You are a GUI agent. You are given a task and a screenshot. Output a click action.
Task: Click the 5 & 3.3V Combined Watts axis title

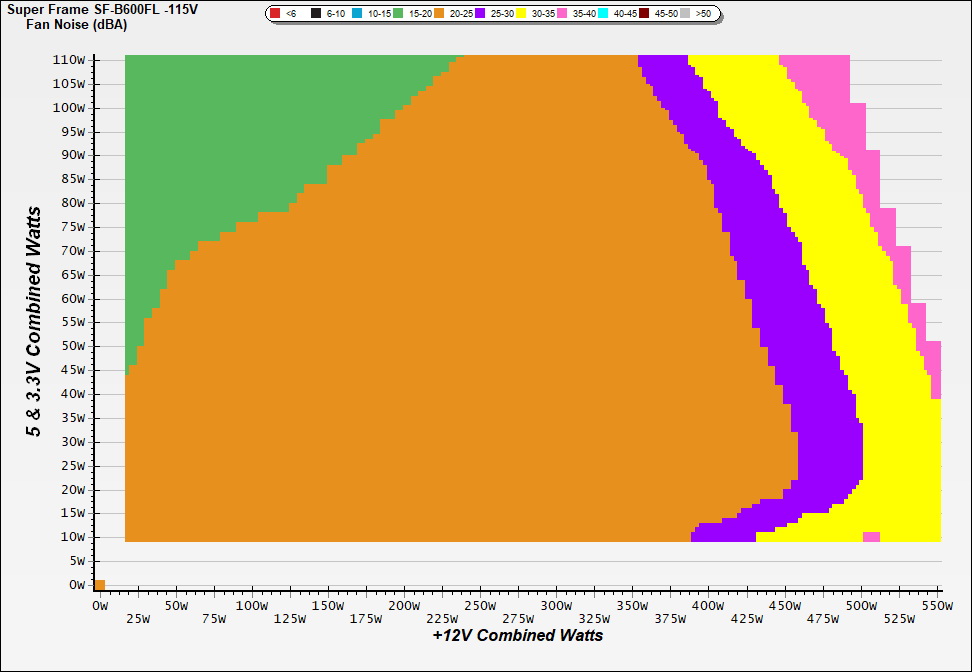(x=34, y=321)
